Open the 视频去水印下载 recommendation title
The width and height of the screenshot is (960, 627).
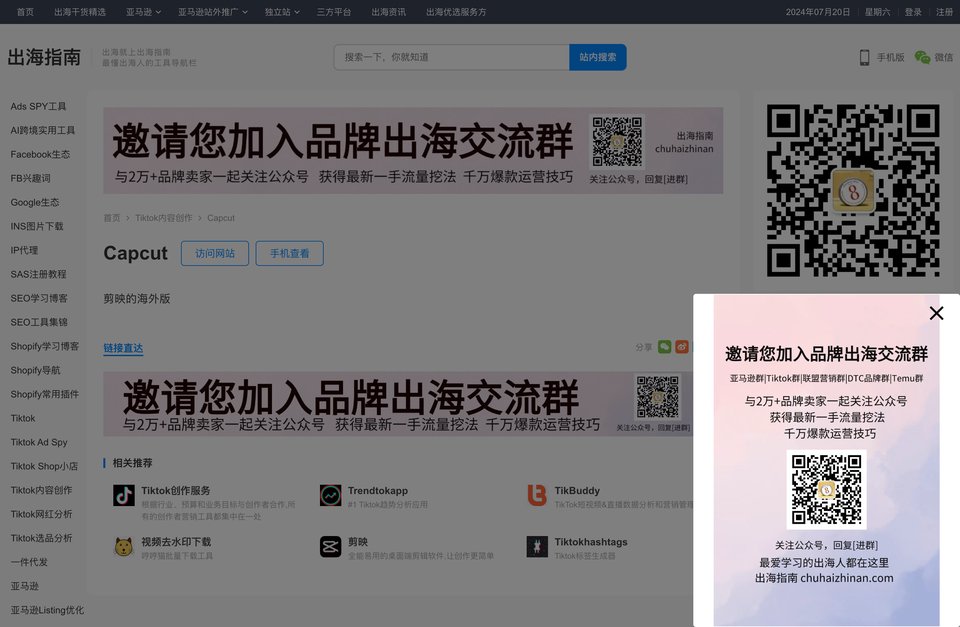(x=176, y=542)
